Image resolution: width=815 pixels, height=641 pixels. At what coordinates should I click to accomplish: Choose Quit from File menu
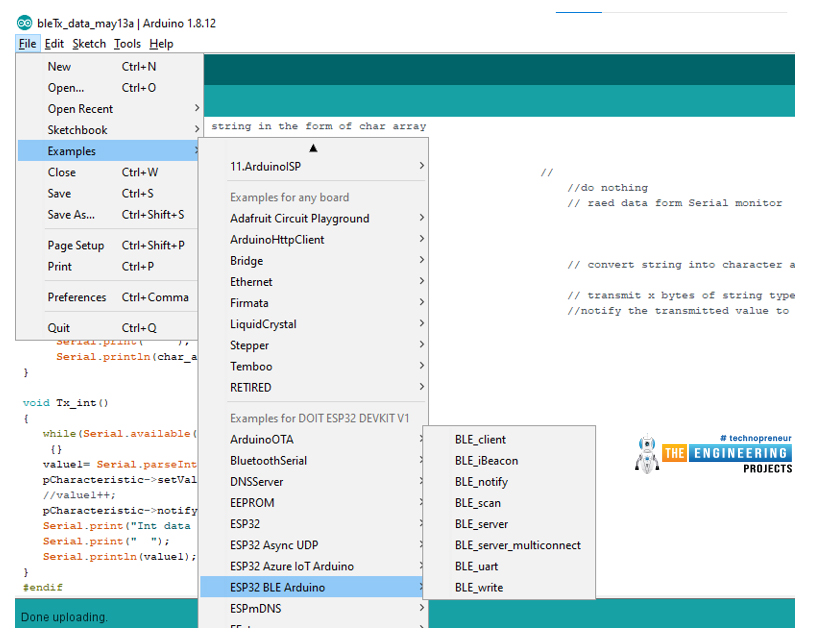click(108, 328)
